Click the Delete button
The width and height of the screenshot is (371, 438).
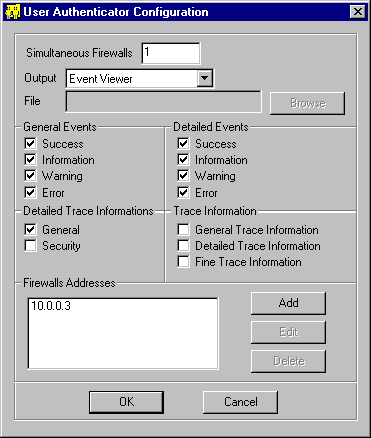(x=288, y=361)
